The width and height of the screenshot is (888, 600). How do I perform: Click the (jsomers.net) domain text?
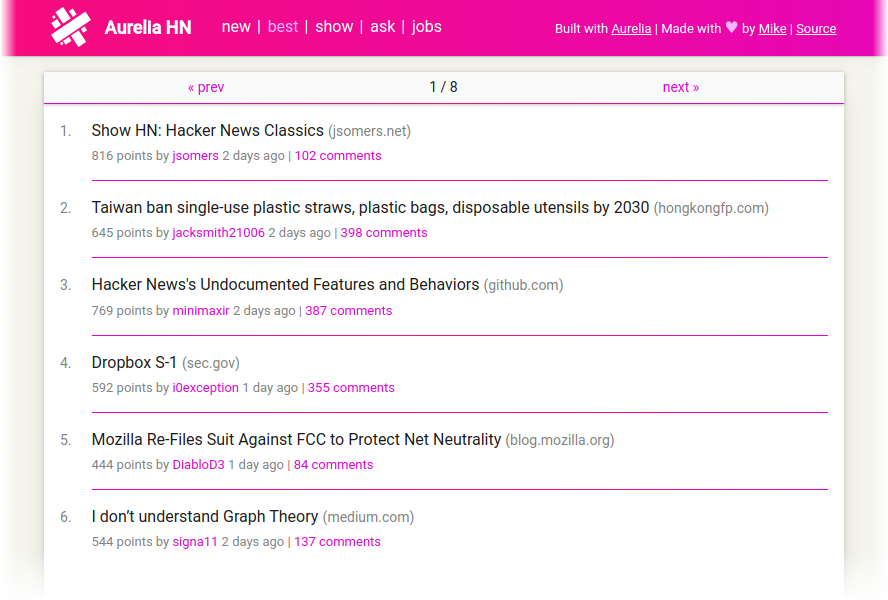tap(369, 131)
